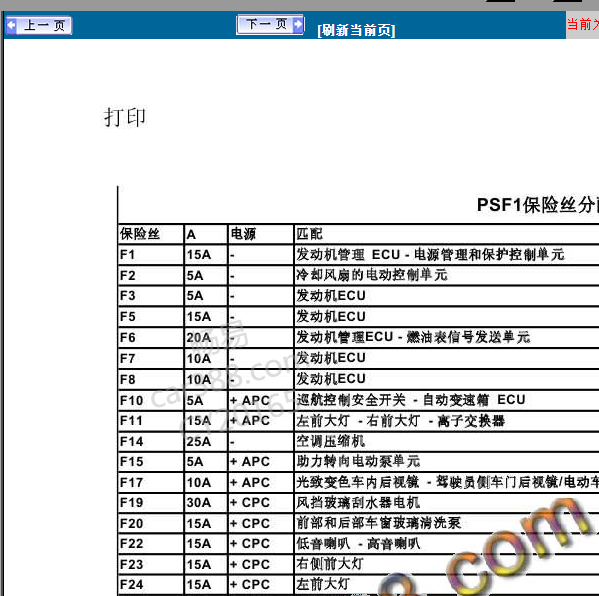Image resolution: width=599 pixels, height=596 pixels.
Task: Click the 电源 column header
Action: click(x=243, y=234)
